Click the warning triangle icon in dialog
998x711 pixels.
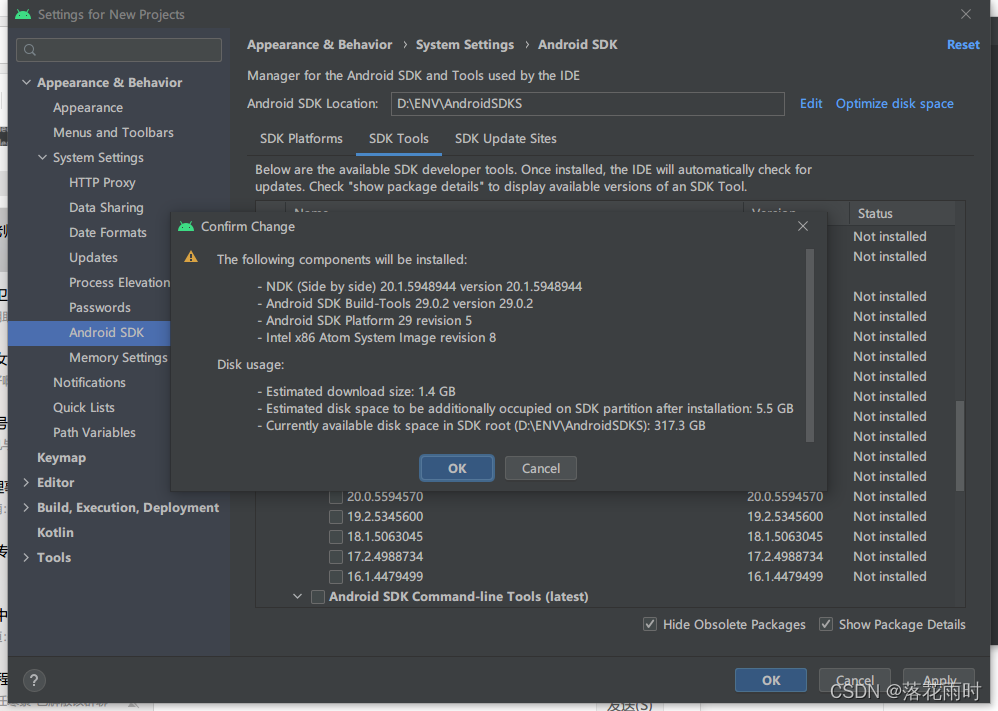point(191,257)
